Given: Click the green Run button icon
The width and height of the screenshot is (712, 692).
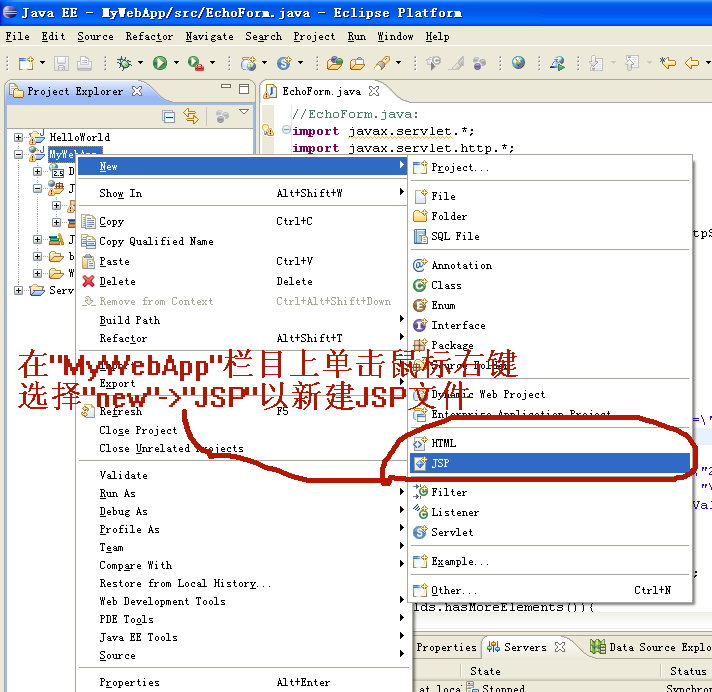Looking at the screenshot, I should pos(160,63).
